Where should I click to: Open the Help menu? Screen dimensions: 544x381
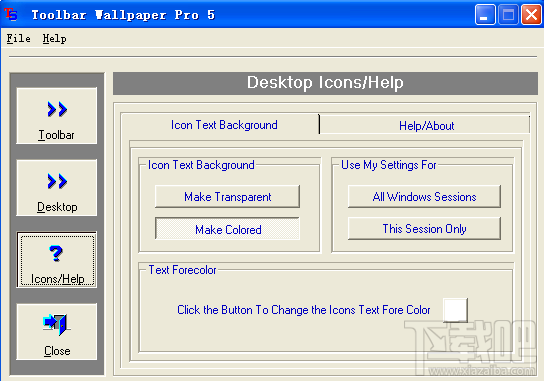click(x=54, y=39)
